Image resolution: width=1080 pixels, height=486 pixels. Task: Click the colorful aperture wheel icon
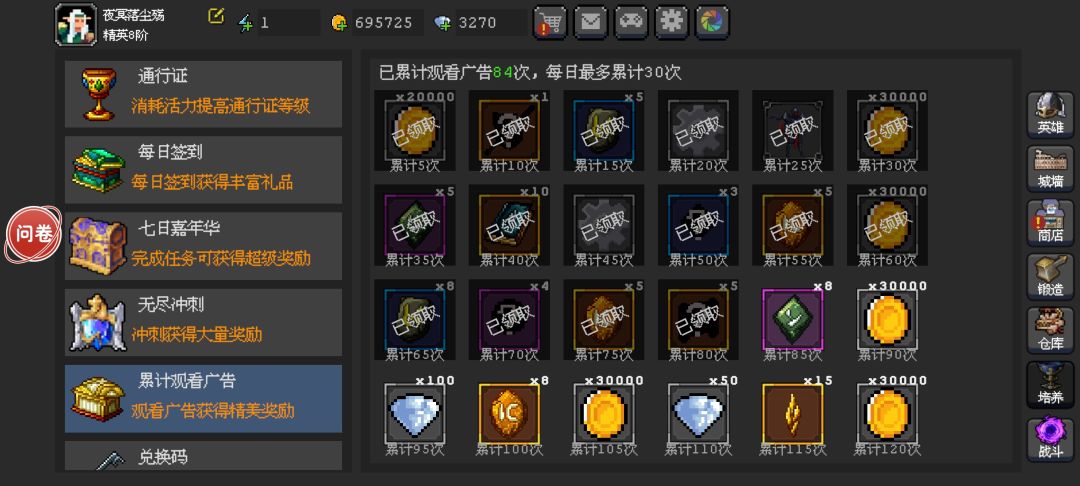(713, 23)
